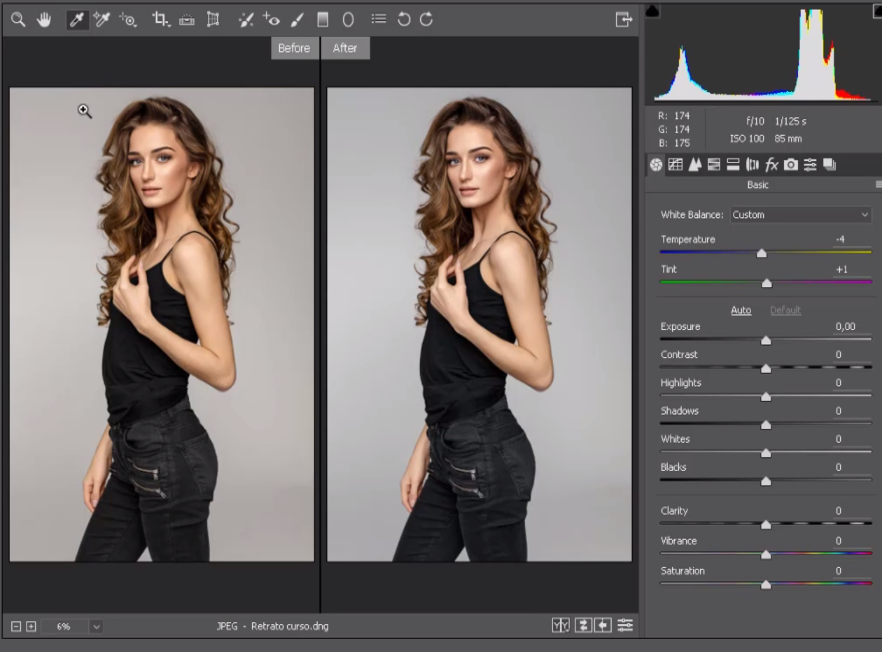Viewport: 882px width, 652px height.
Task: Select the Red Eye Removal tool
Action: [271, 19]
